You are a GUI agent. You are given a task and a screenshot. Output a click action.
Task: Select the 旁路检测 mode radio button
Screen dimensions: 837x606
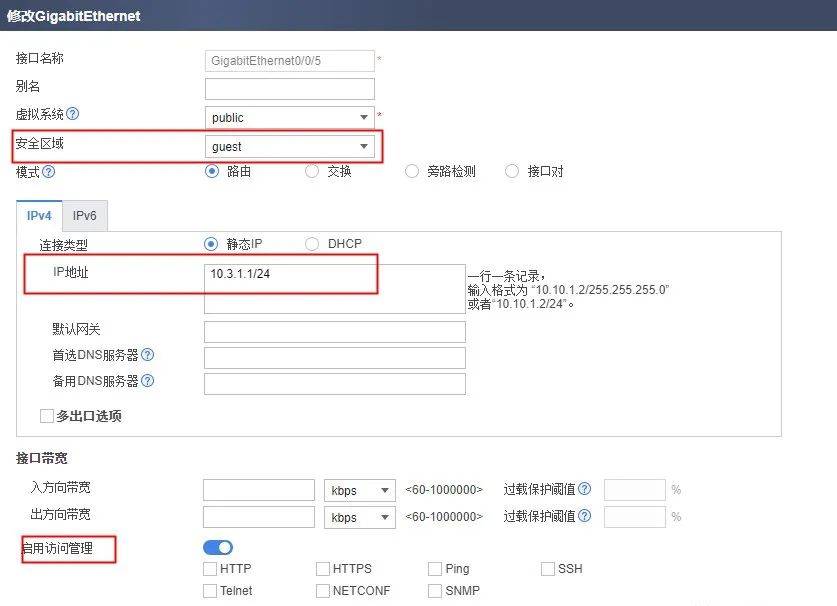click(412, 171)
